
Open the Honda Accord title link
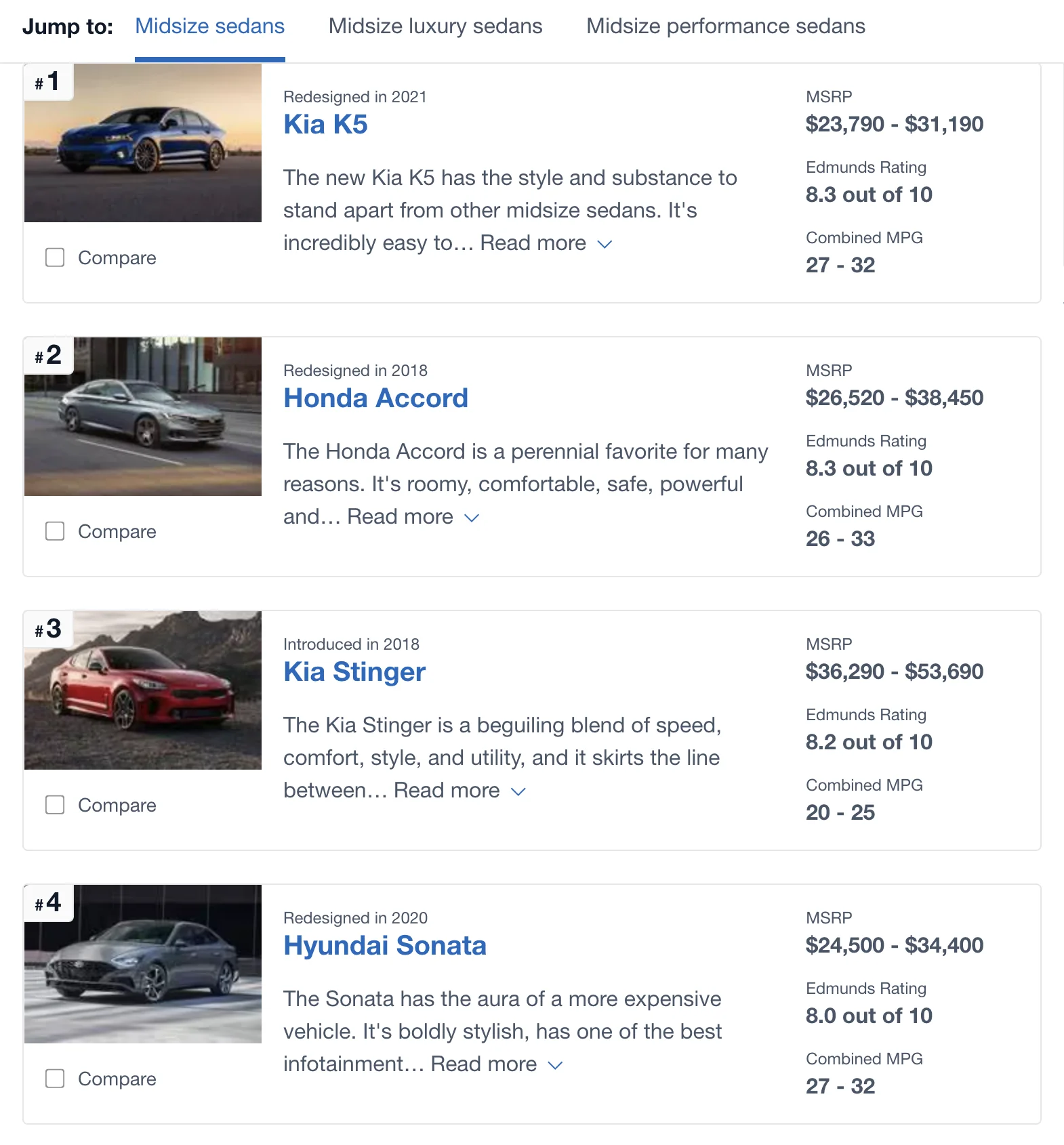[375, 398]
